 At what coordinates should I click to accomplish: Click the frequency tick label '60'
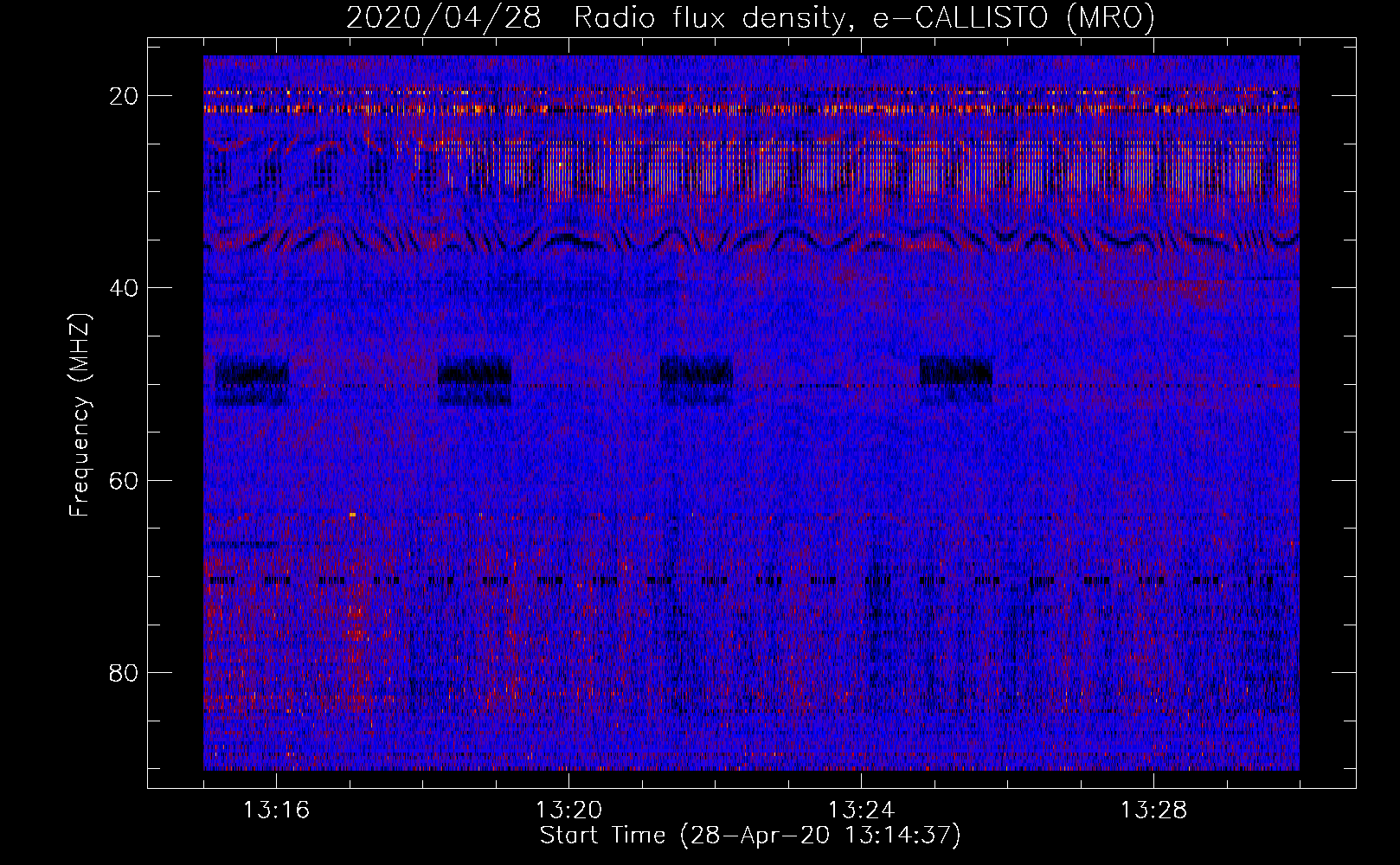click(125, 480)
